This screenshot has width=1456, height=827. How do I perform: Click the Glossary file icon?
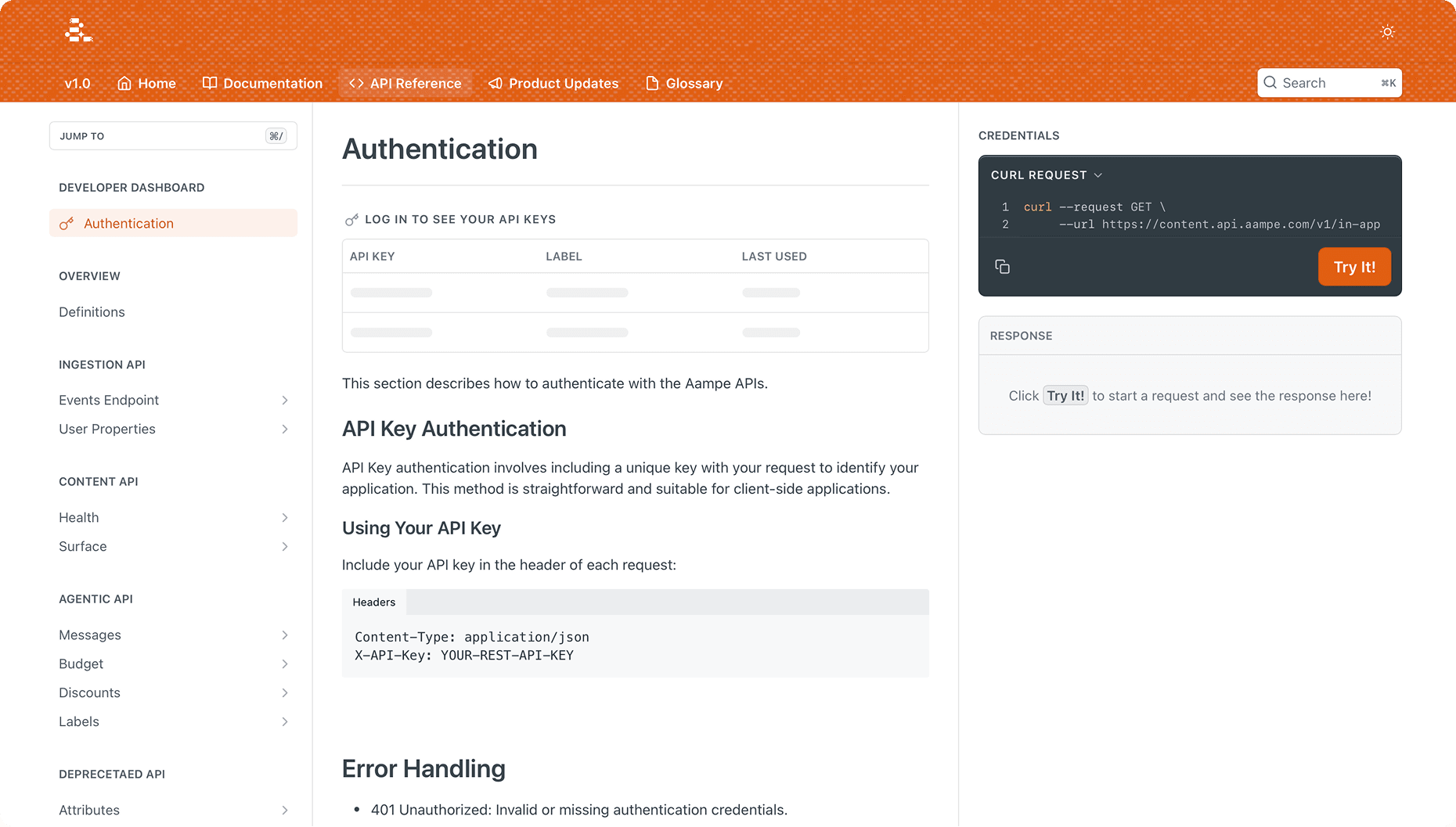[652, 83]
